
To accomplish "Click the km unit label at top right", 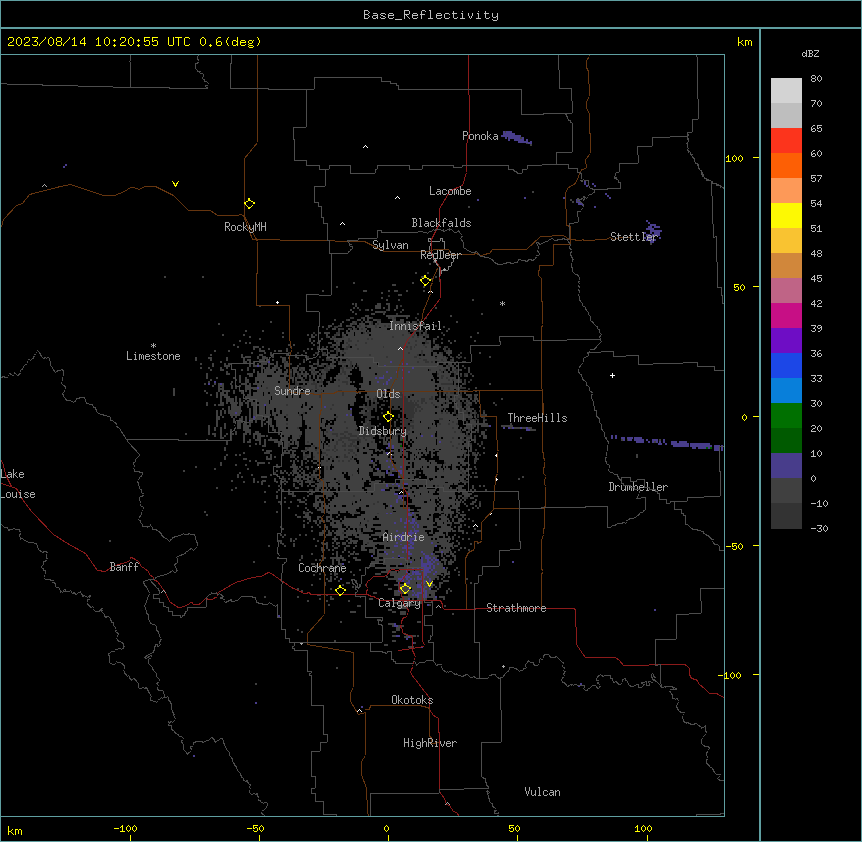I will 744,42.
